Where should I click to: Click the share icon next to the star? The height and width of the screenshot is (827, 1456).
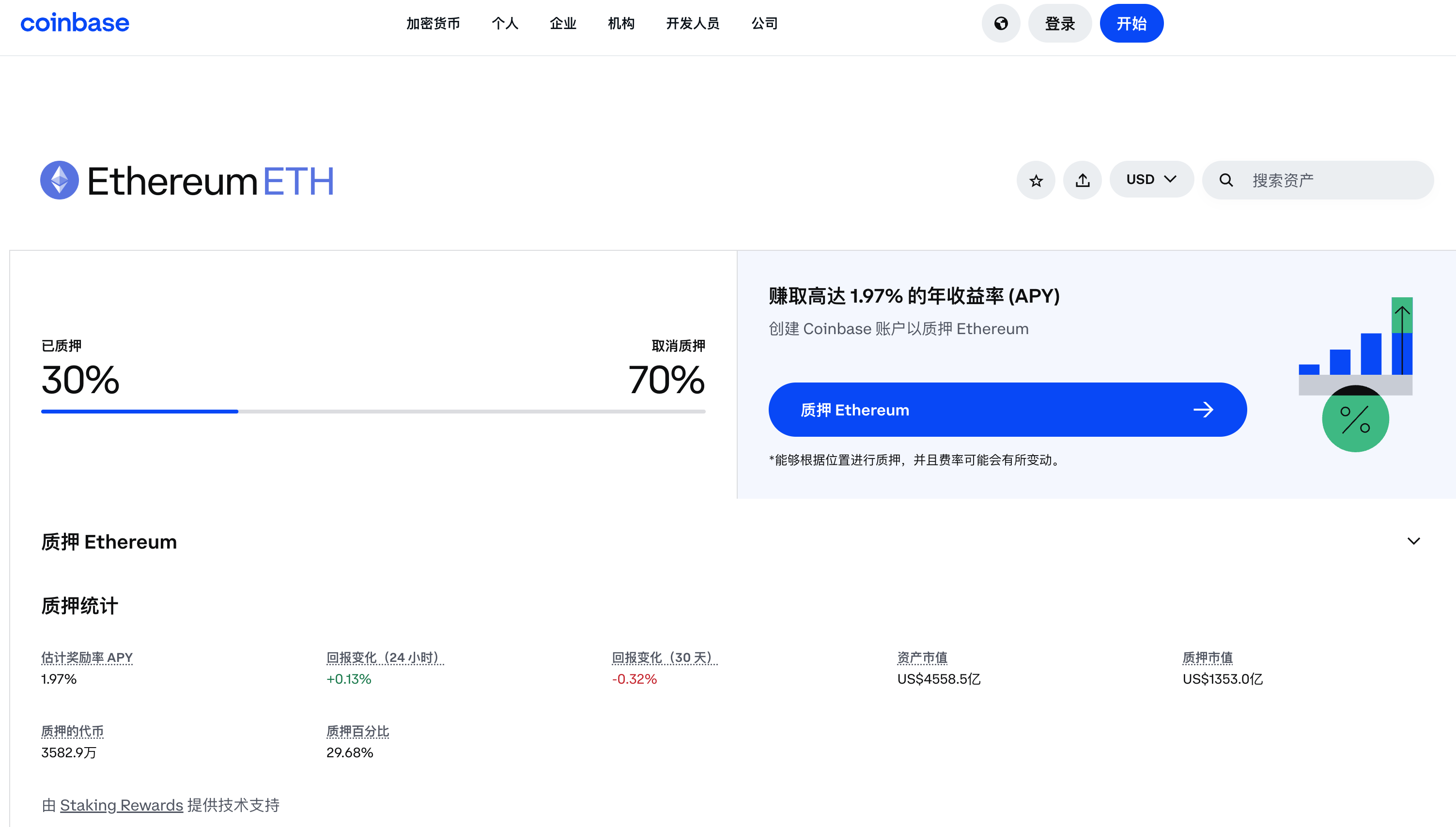(1082, 180)
